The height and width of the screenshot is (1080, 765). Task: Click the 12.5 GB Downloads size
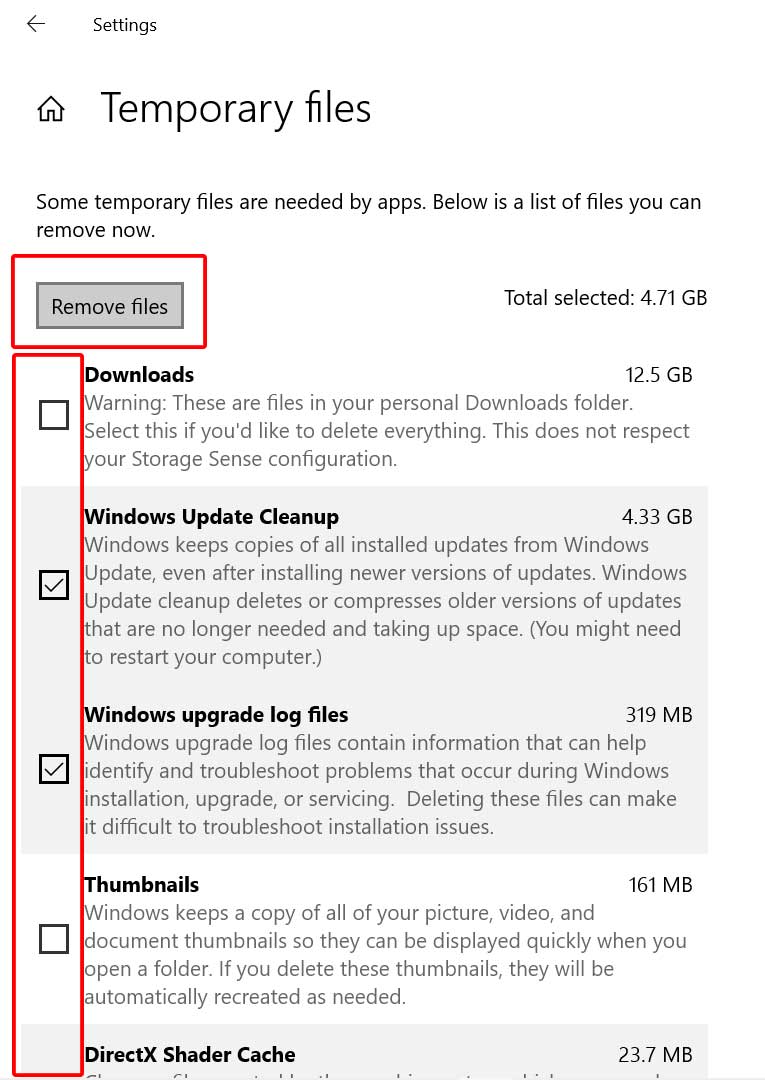658,375
